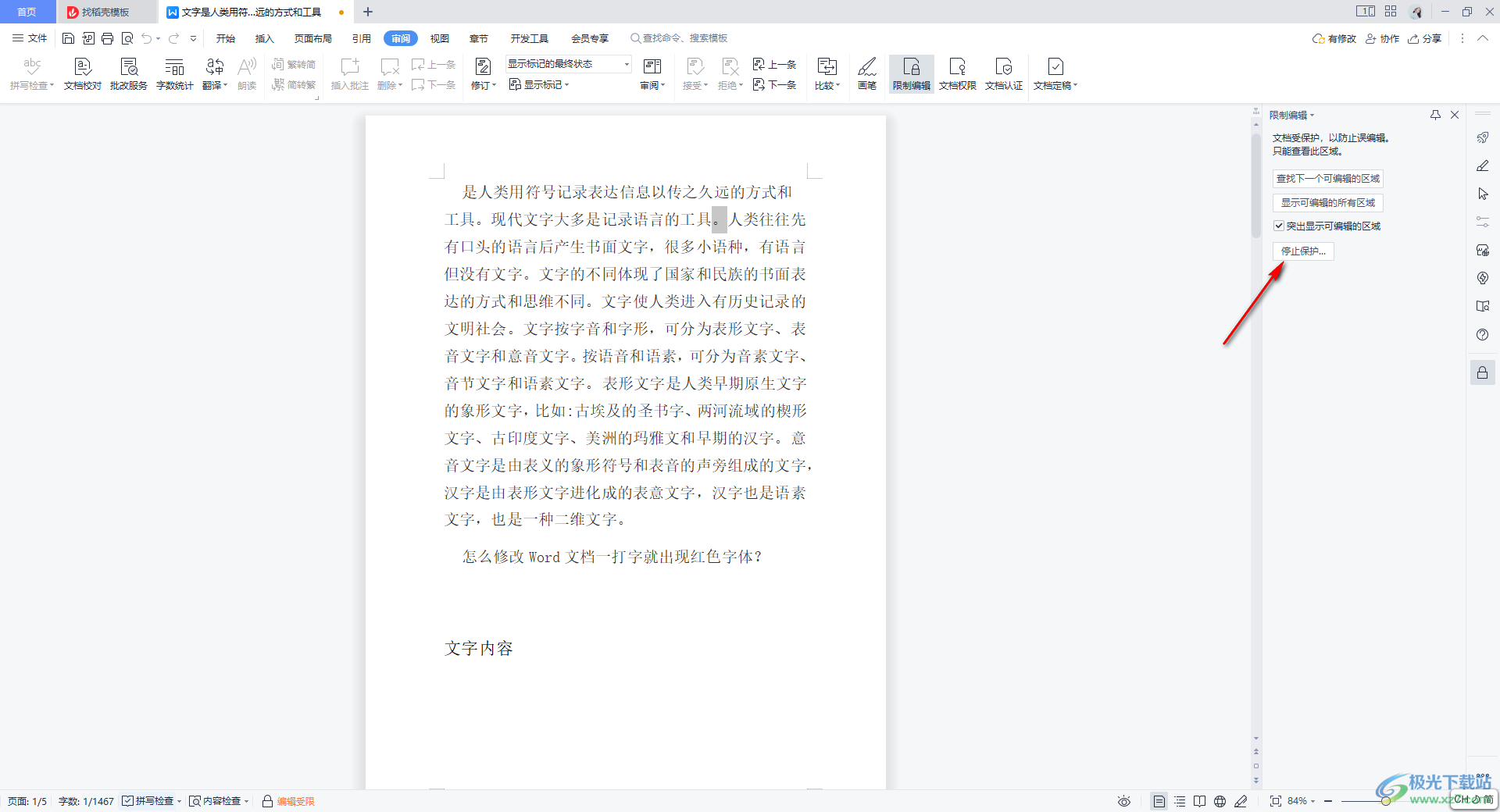Click the 停止保护 button

coord(1303,251)
